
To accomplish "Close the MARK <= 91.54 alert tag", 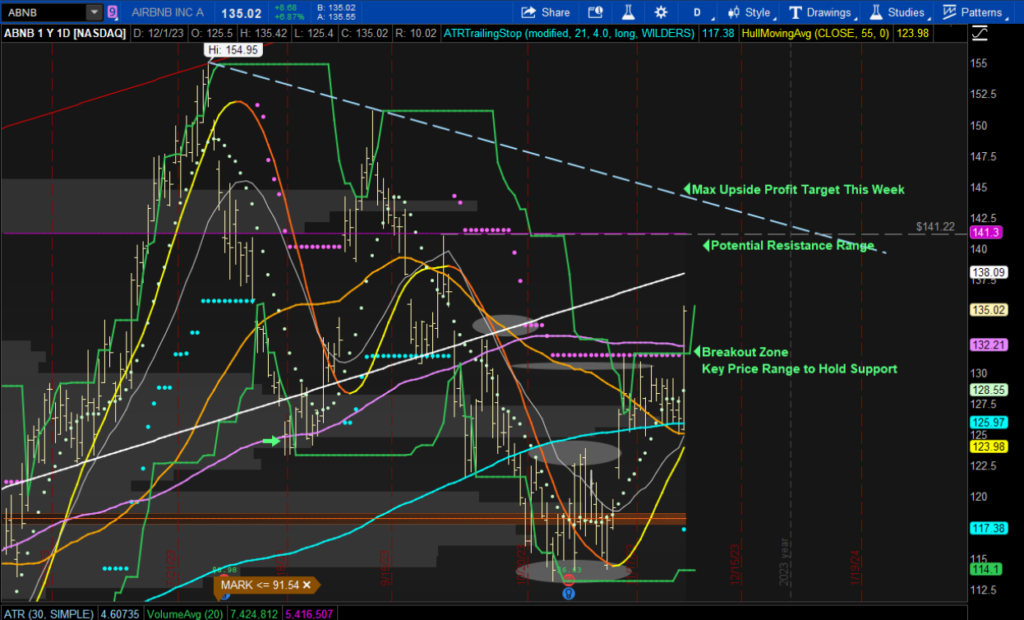I will coord(307,584).
